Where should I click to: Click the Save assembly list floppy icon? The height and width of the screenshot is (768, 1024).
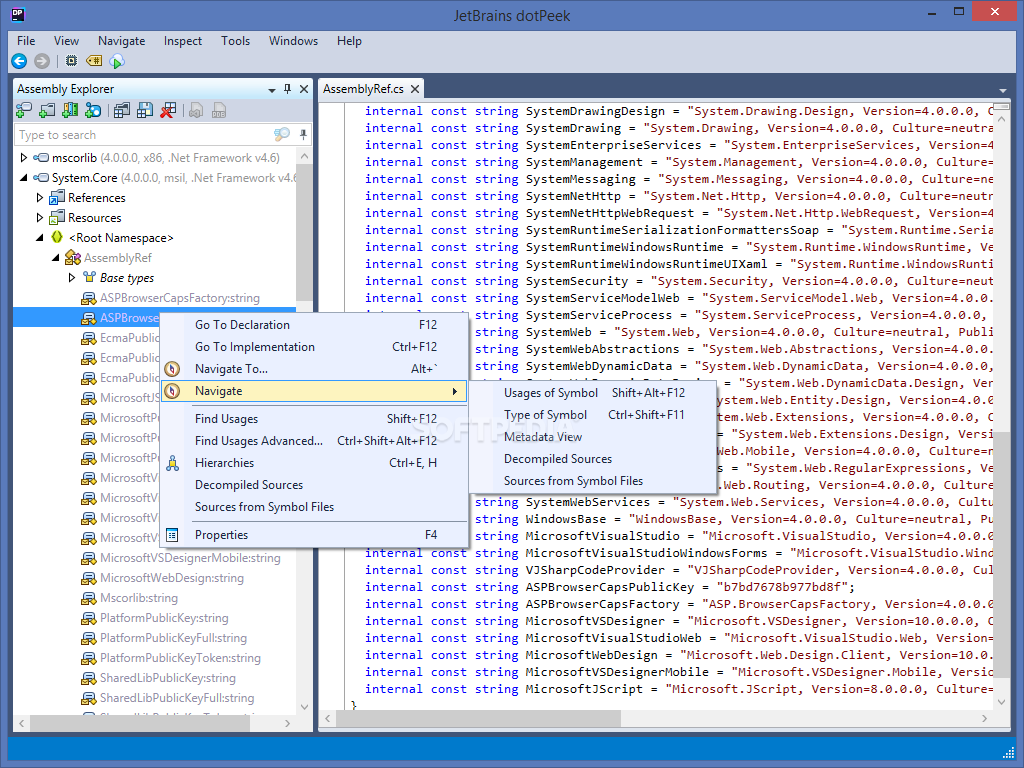click(x=144, y=111)
